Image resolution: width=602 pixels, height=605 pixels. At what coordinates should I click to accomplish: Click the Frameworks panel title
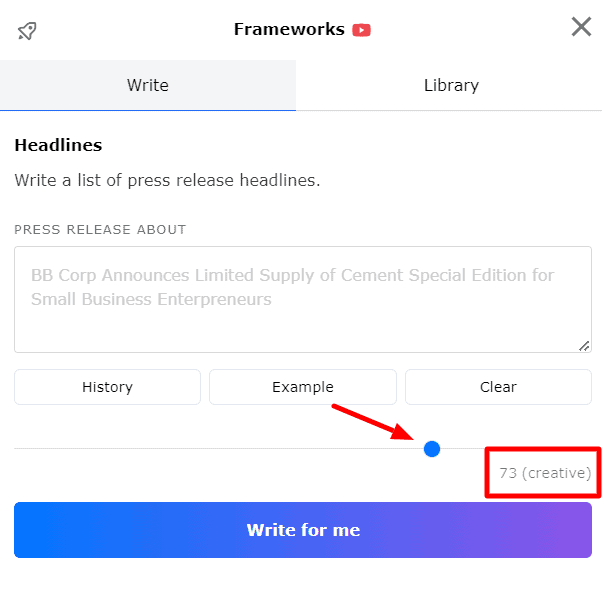(x=288, y=29)
